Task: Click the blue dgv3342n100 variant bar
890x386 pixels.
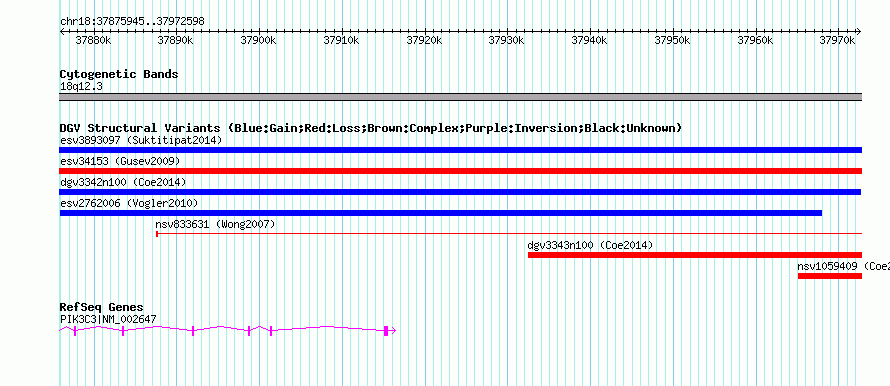Action: 460,192
